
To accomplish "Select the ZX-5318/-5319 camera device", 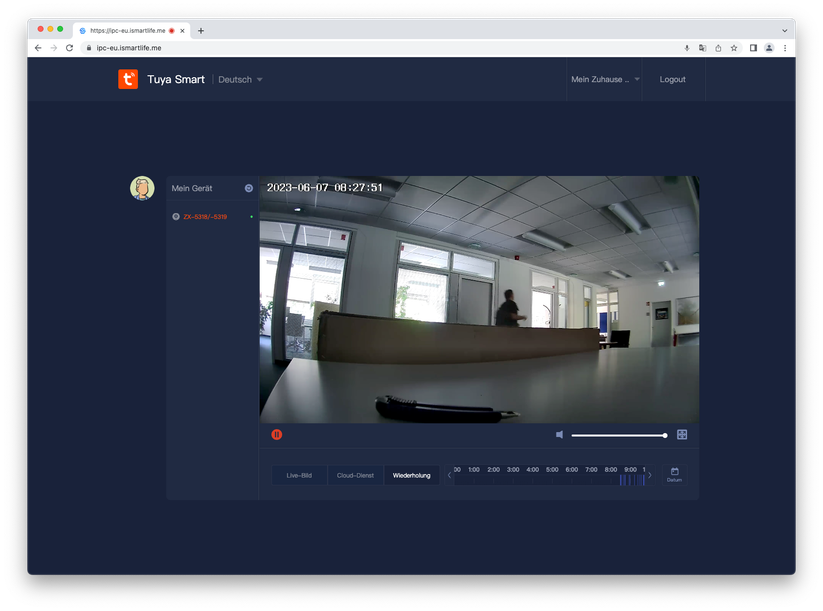I will click(x=205, y=216).
